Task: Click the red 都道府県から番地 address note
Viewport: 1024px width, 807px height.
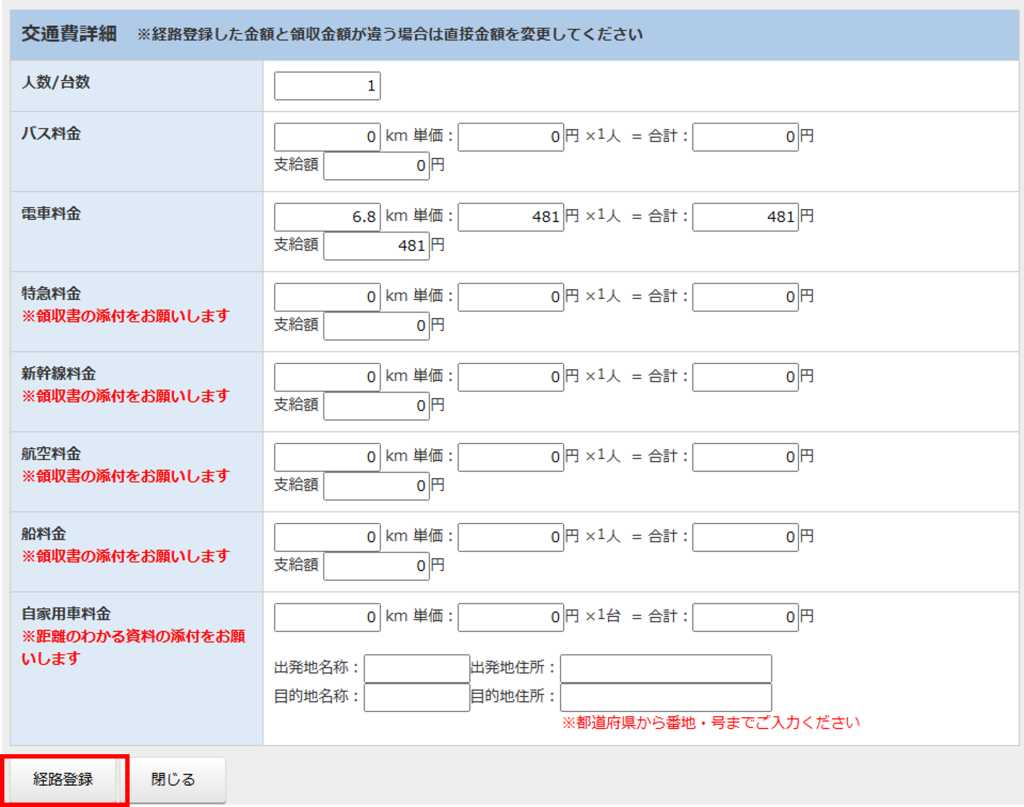Action: coord(711,723)
